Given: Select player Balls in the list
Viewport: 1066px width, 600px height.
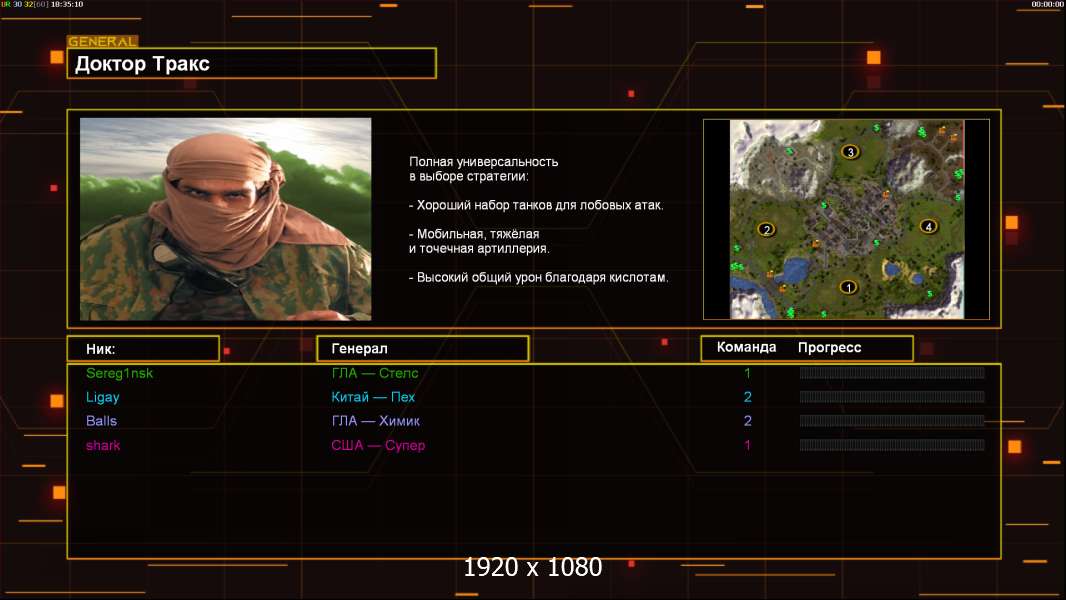Looking at the screenshot, I should point(101,421).
